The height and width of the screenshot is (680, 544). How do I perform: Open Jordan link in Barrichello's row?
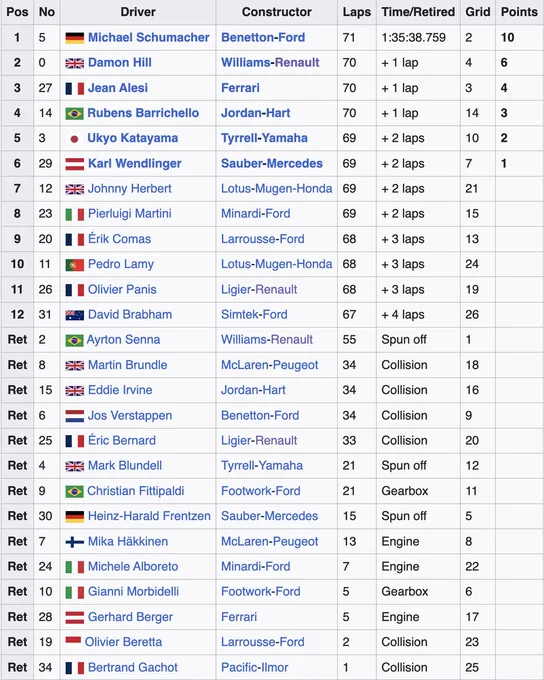tap(239, 113)
